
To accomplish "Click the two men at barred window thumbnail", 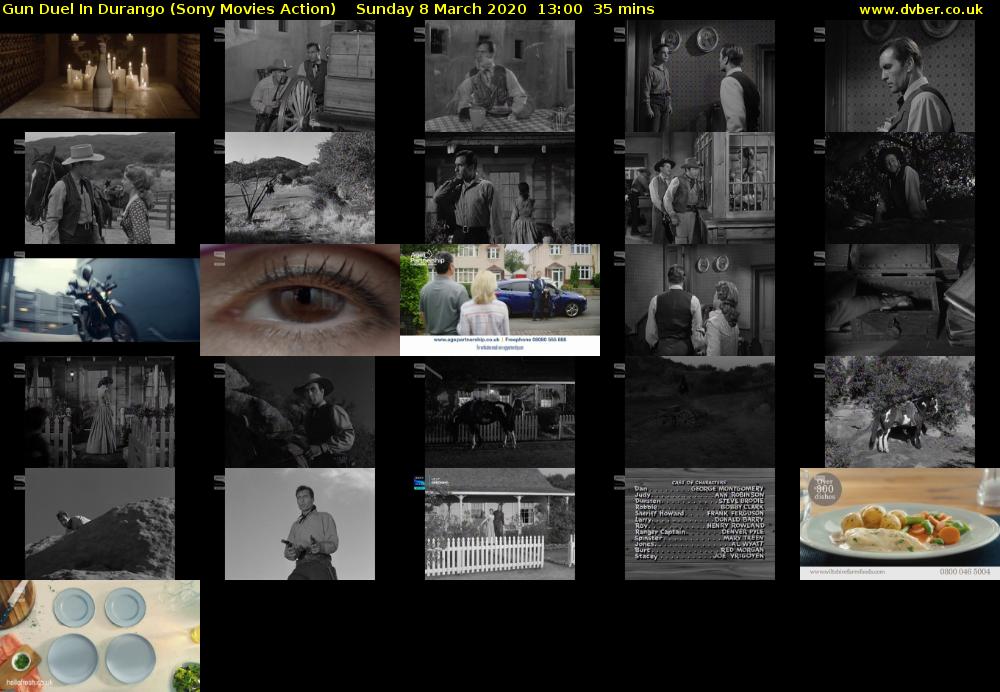I will coord(700,188).
